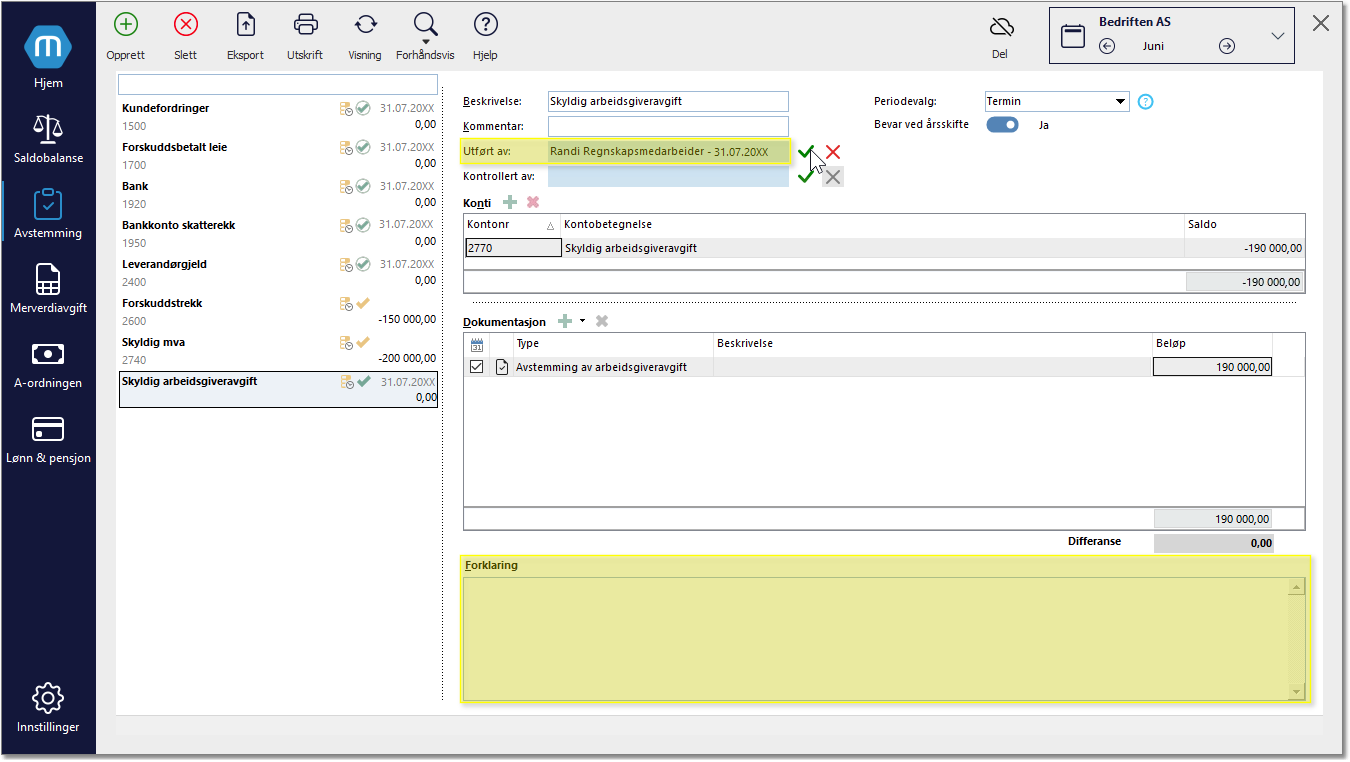1350x762 pixels.
Task: Click the Kommentar input field
Action: [x=668, y=126]
